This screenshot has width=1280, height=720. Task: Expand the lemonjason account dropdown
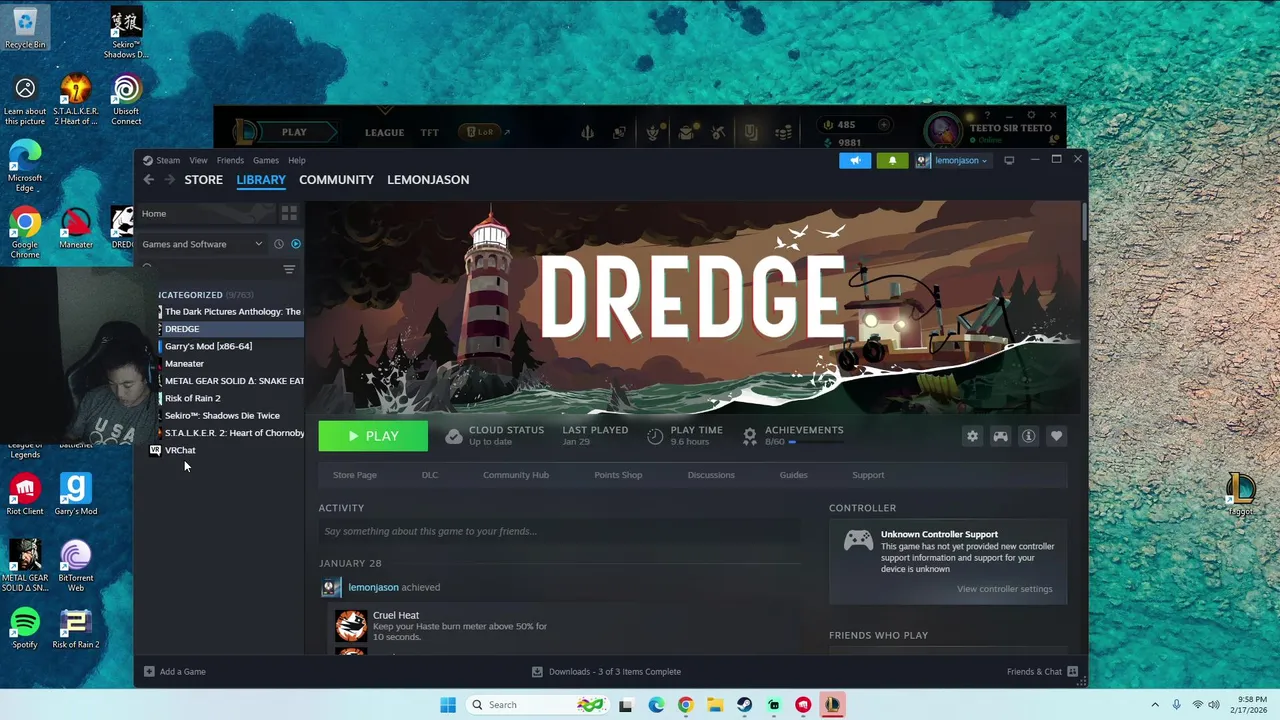pos(954,160)
